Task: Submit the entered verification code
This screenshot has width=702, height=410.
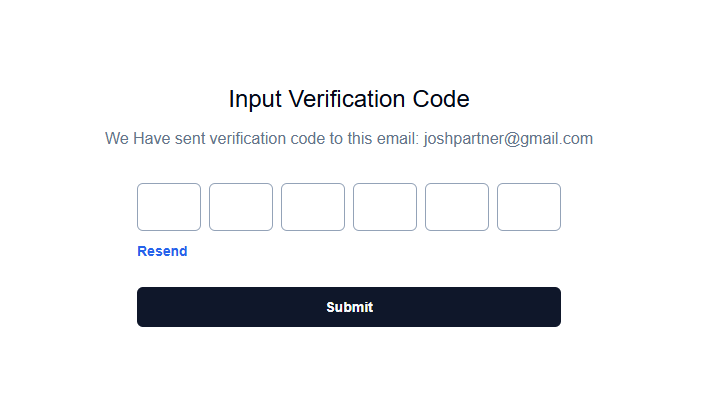Action: coord(349,307)
